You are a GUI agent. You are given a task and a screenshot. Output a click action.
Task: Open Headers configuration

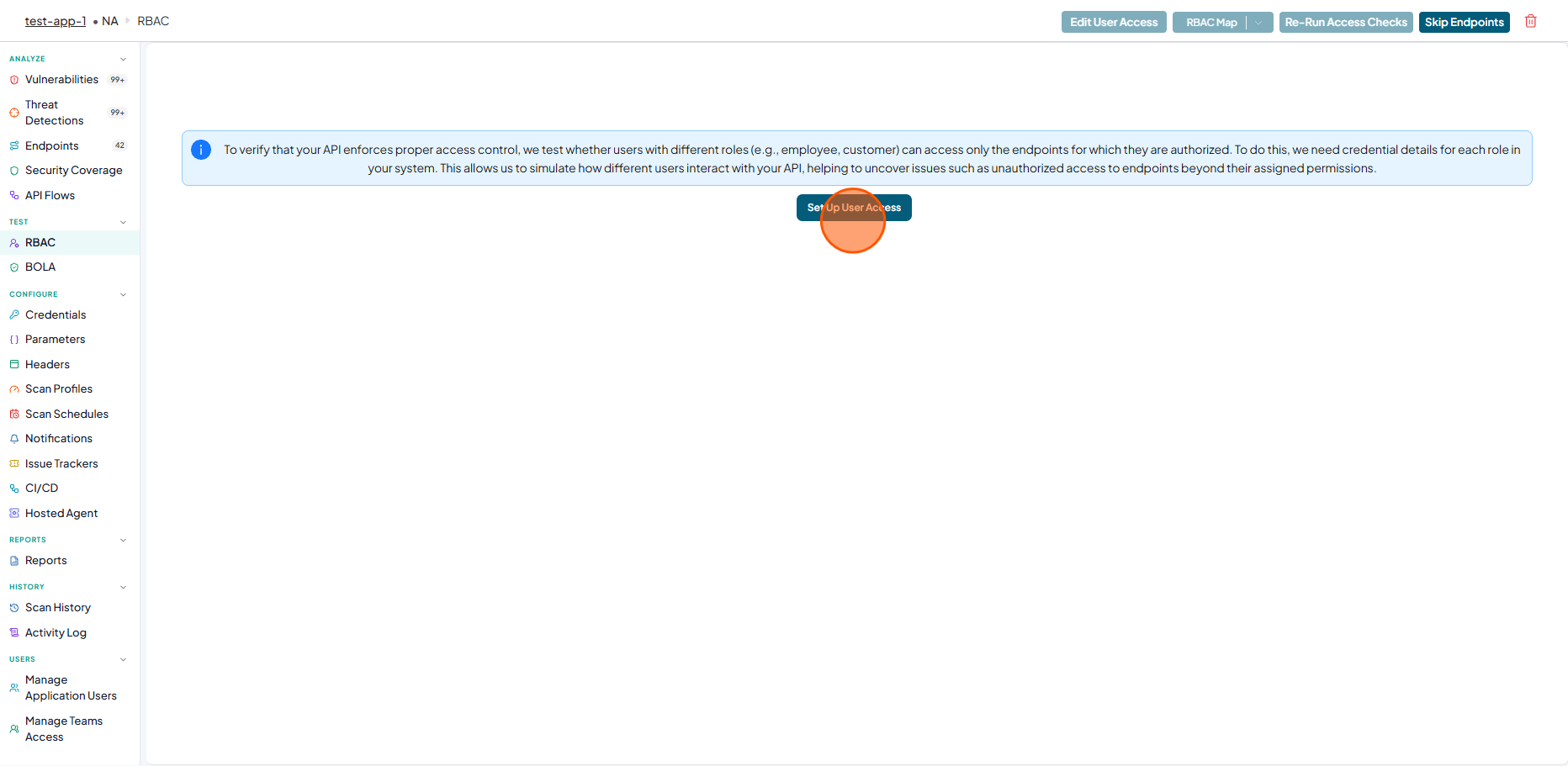(x=47, y=365)
